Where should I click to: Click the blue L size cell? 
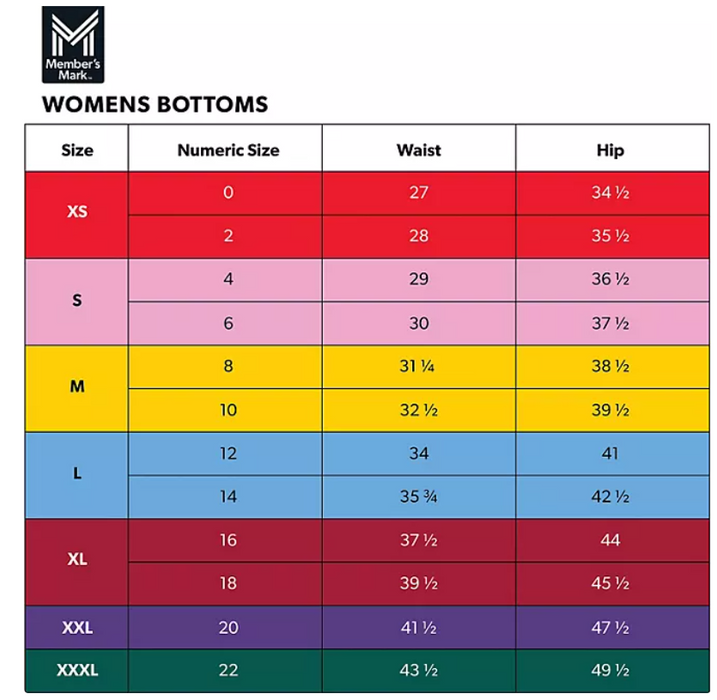click(77, 474)
